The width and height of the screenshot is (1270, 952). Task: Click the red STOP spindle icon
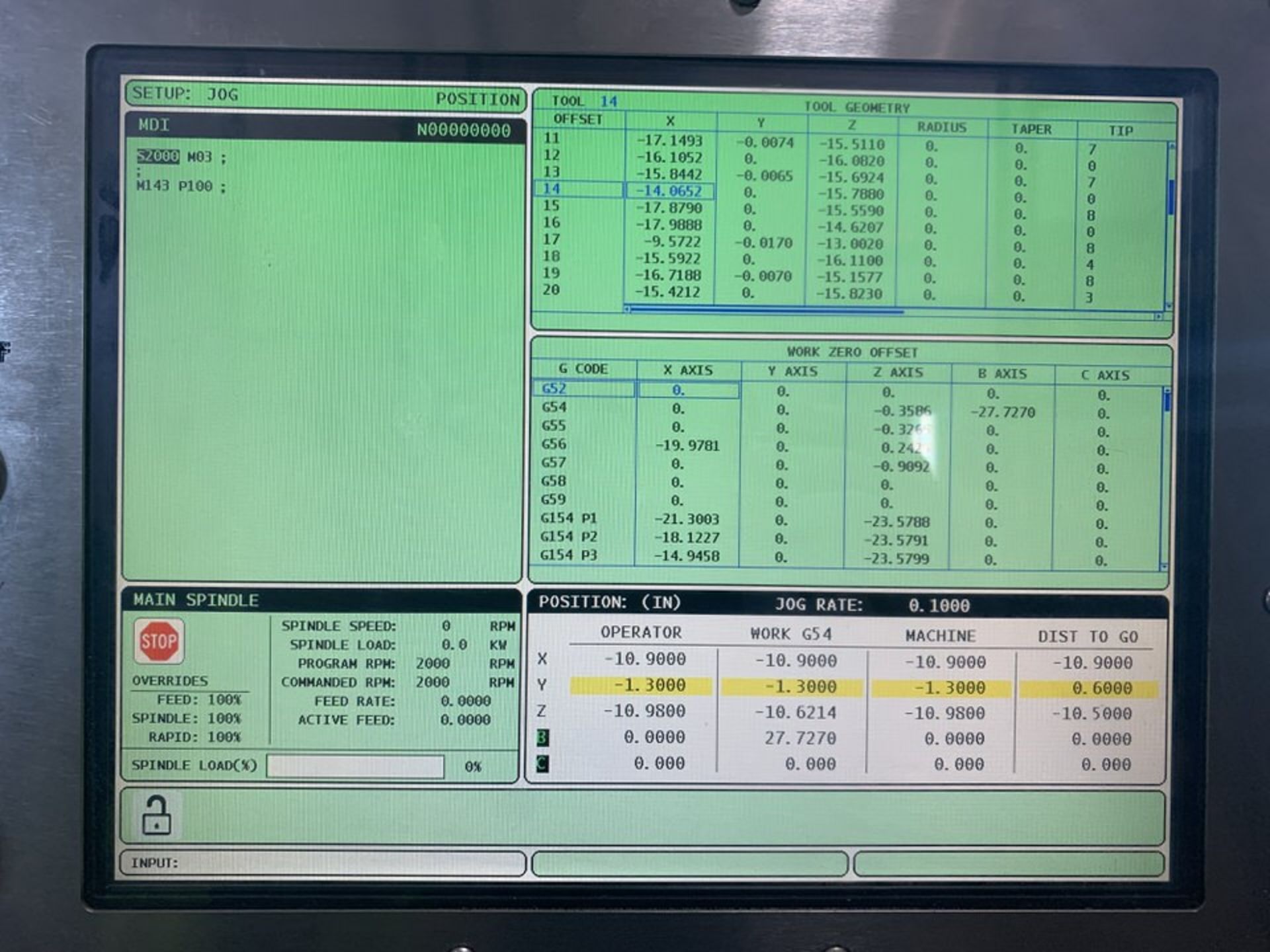(159, 641)
